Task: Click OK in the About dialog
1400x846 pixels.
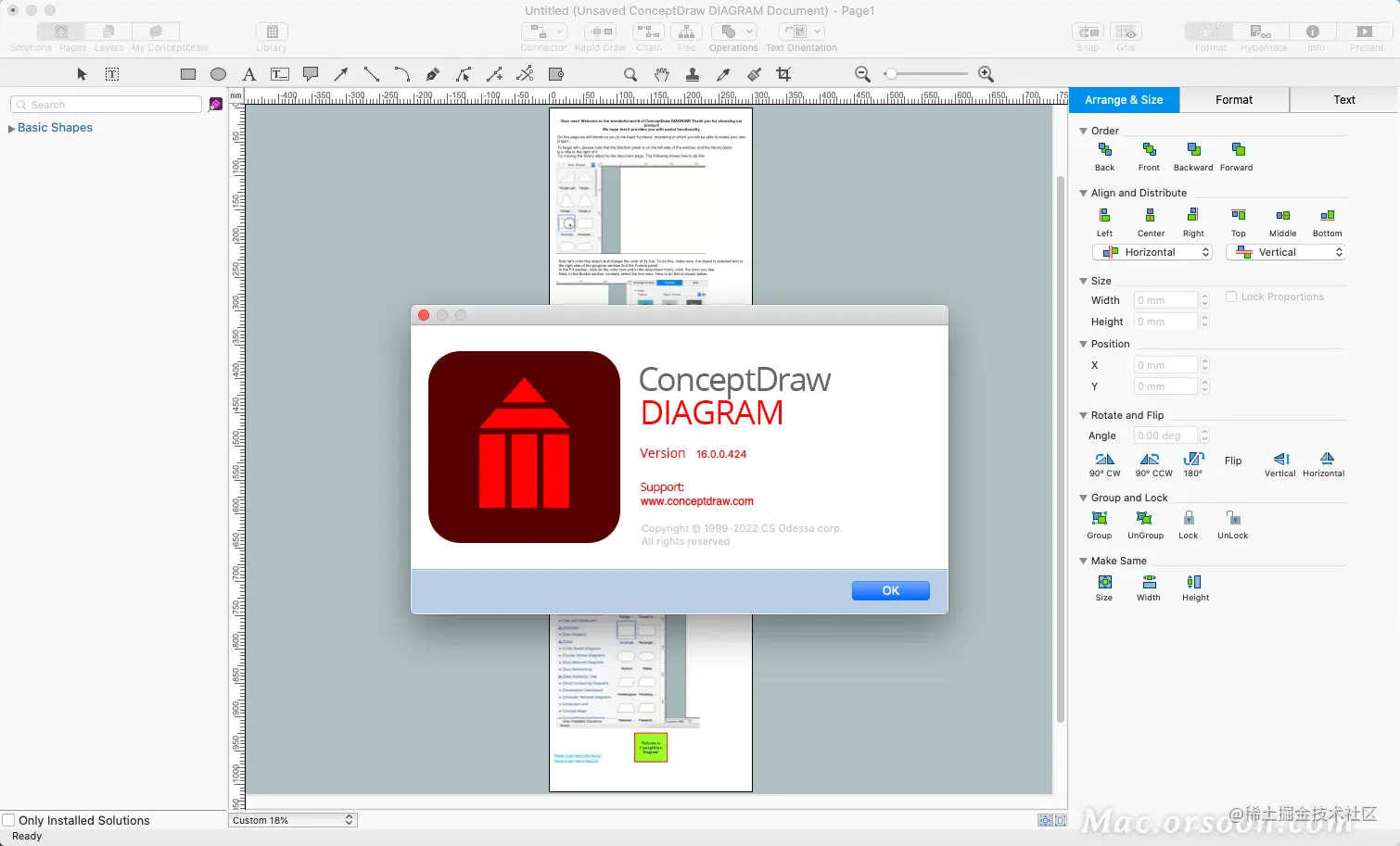Action: coord(890,590)
